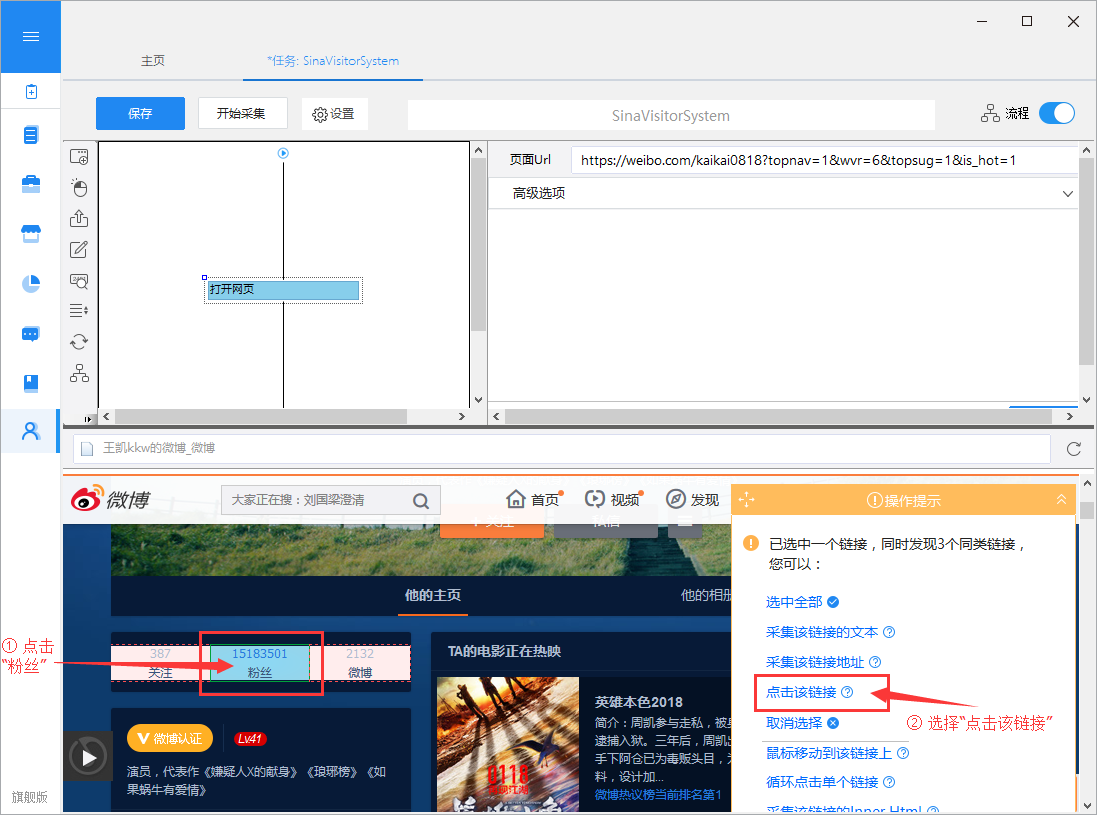1097x815 pixels.
Task: Click the task name field SinaVisitorSystem
Action: pos(671,115)
